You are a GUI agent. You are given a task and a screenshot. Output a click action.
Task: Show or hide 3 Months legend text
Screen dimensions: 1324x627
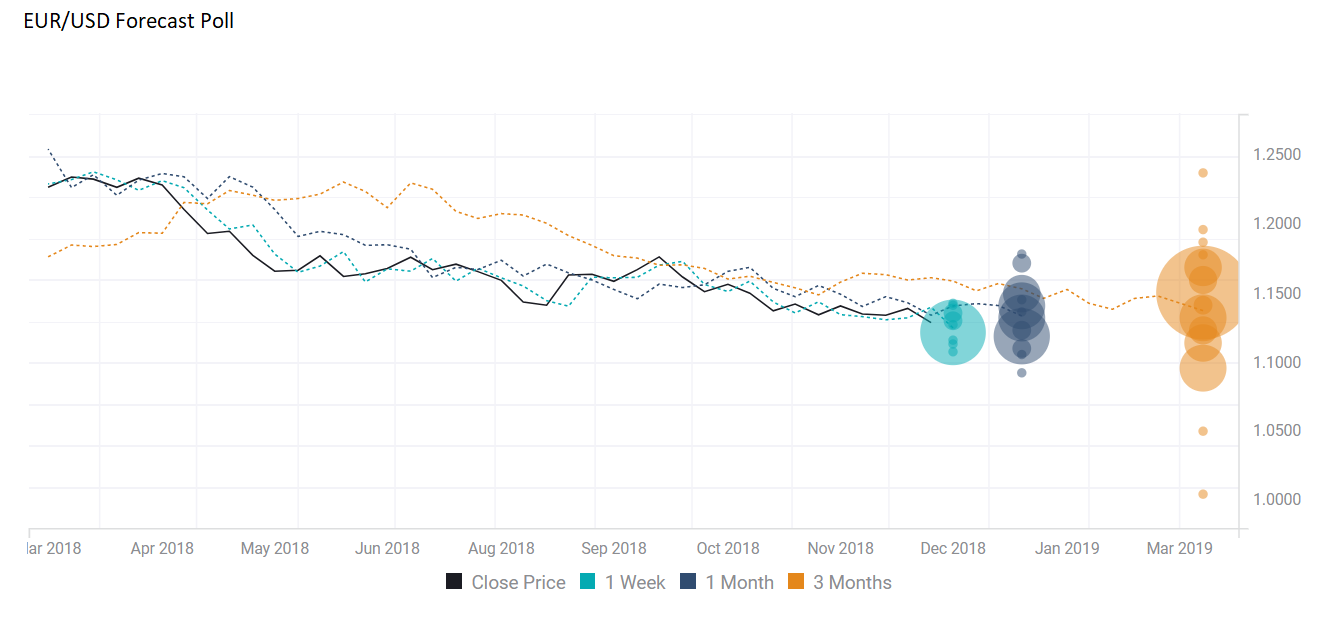(x=852, y=582)
